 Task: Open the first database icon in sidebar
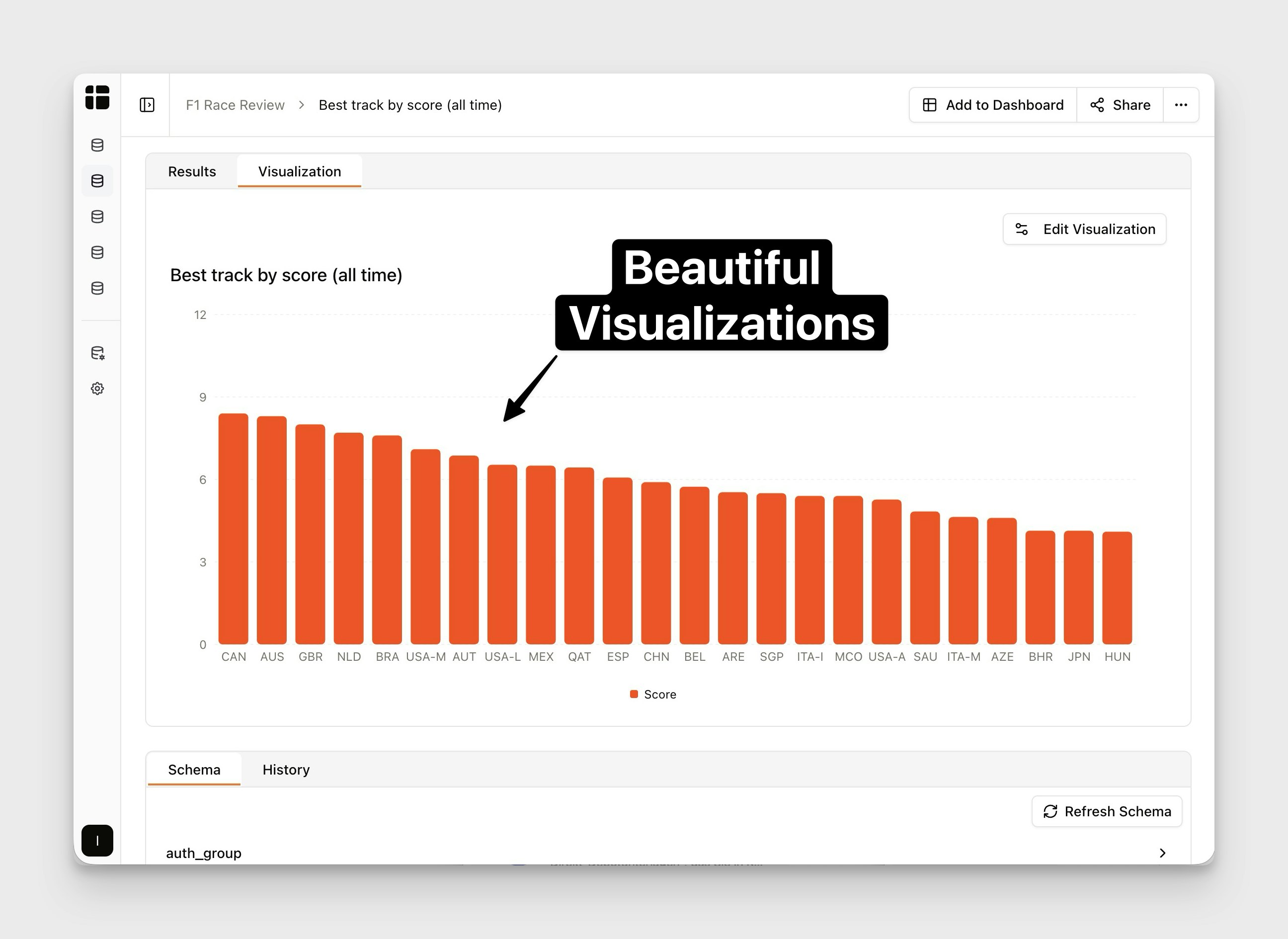pos(97,145)
